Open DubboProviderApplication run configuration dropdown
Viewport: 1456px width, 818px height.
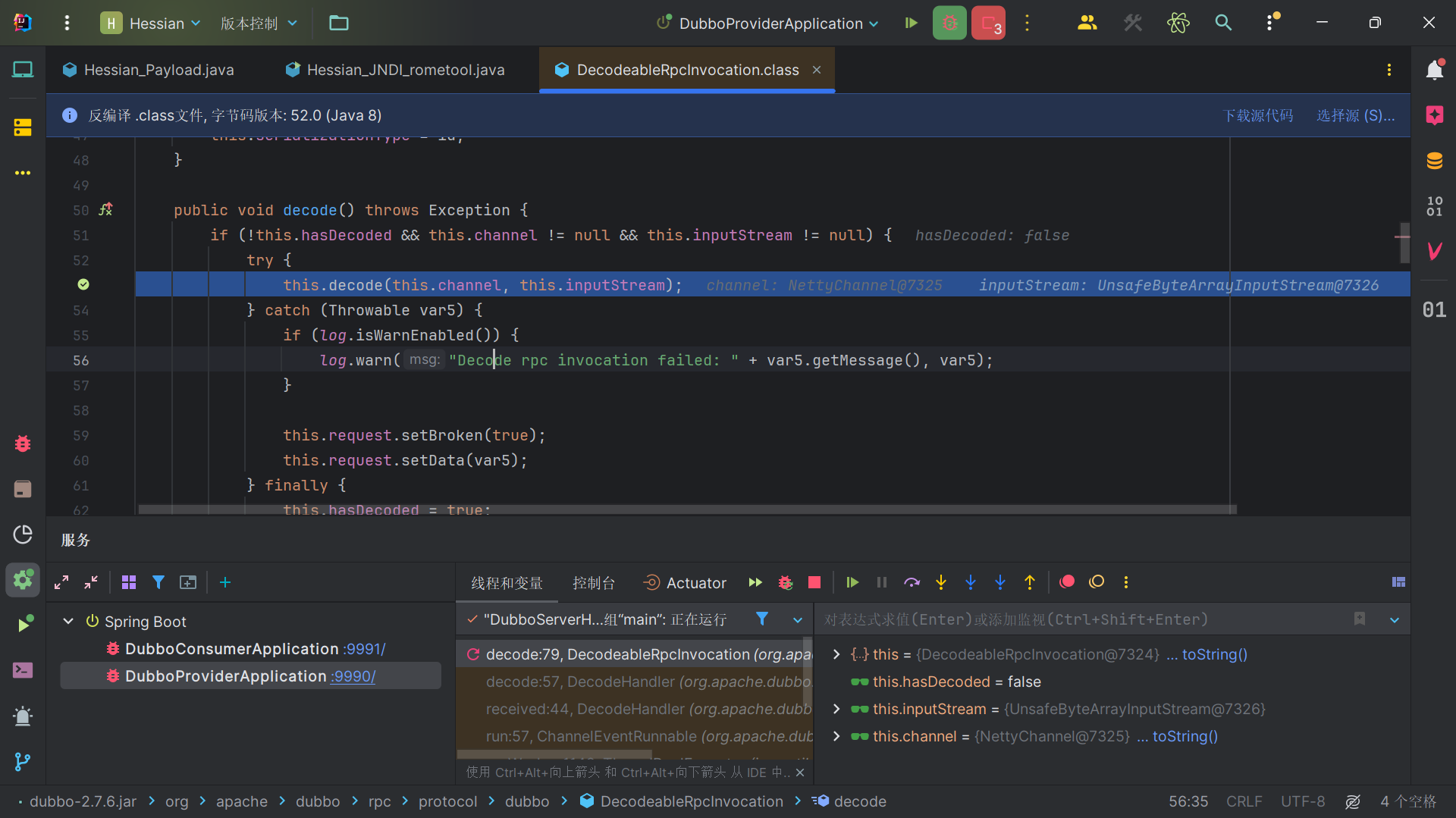[x=767, y=23]
